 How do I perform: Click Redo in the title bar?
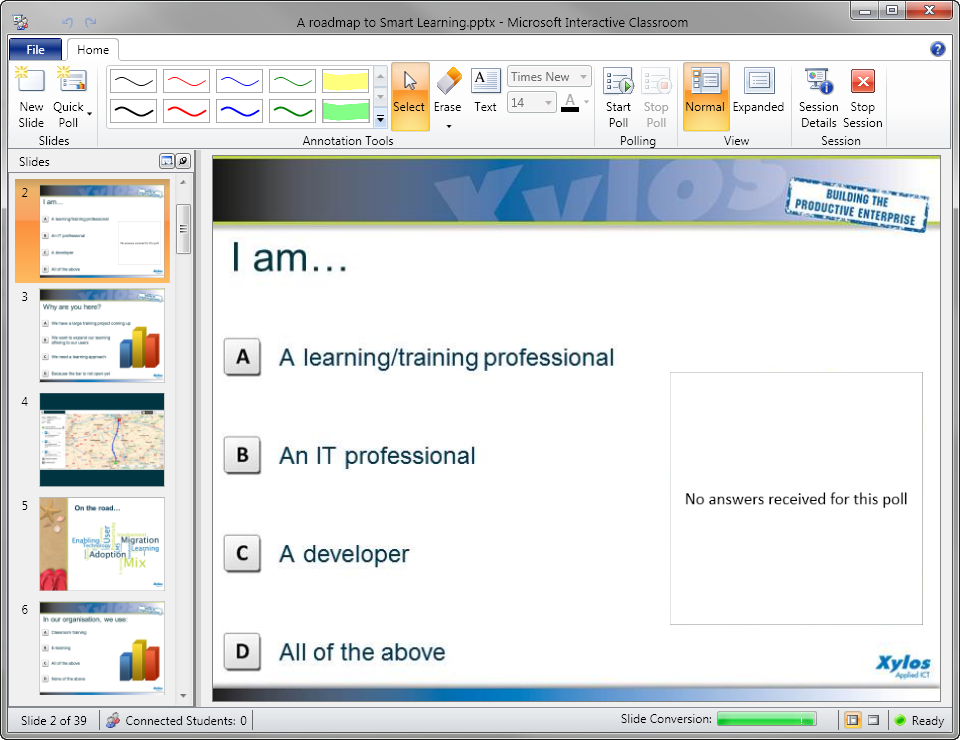pos(91,22)
